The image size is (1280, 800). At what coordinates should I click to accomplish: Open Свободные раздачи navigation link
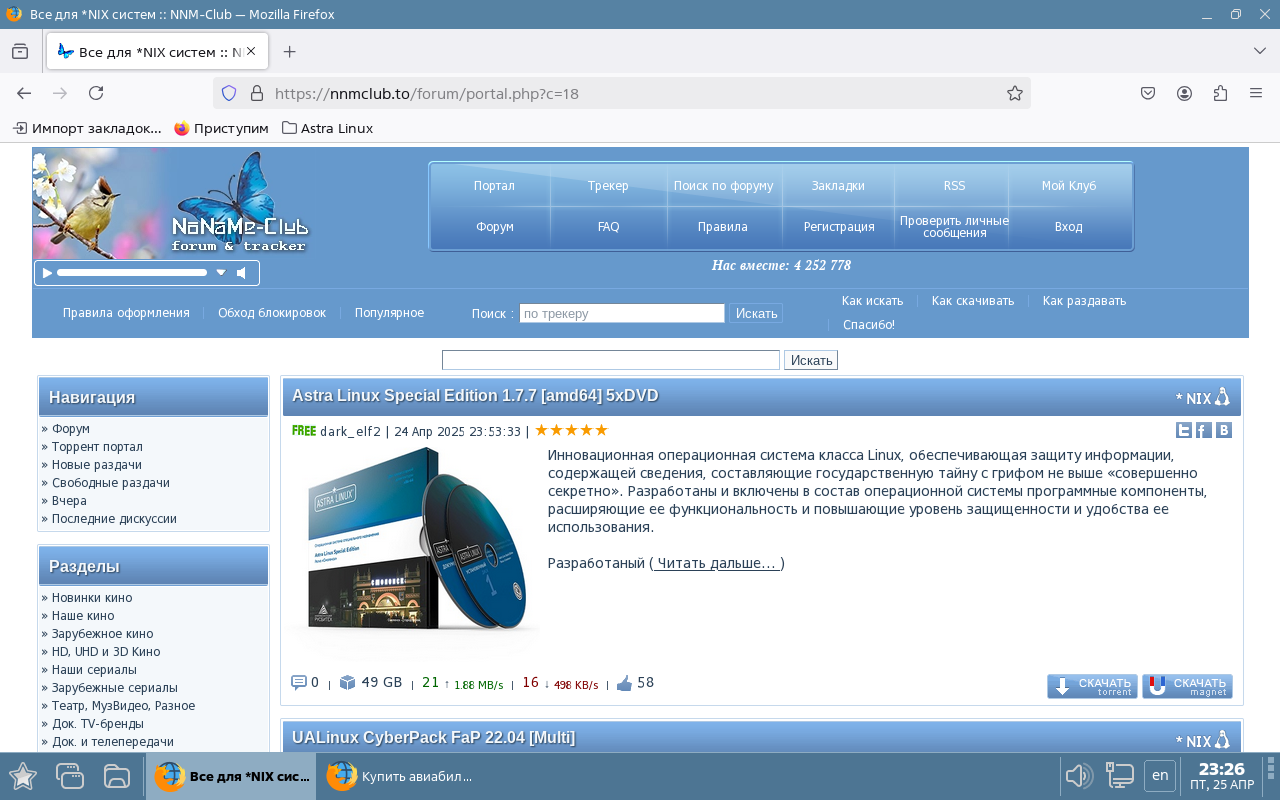(110, 482)
